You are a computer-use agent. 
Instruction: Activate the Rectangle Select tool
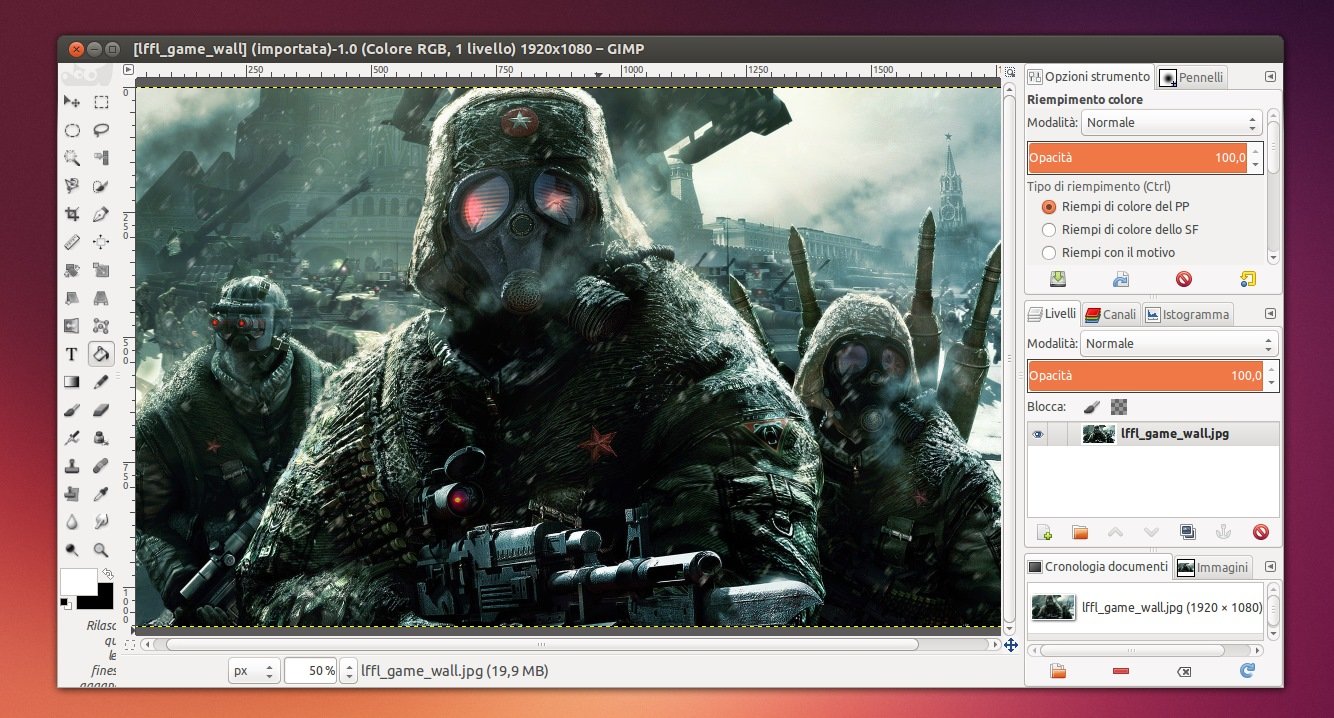coord(101,102)
